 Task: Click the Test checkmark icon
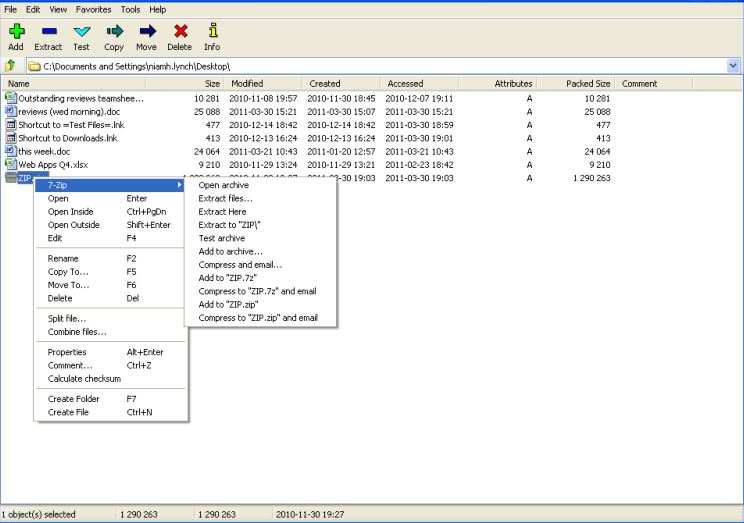(82, 31)
